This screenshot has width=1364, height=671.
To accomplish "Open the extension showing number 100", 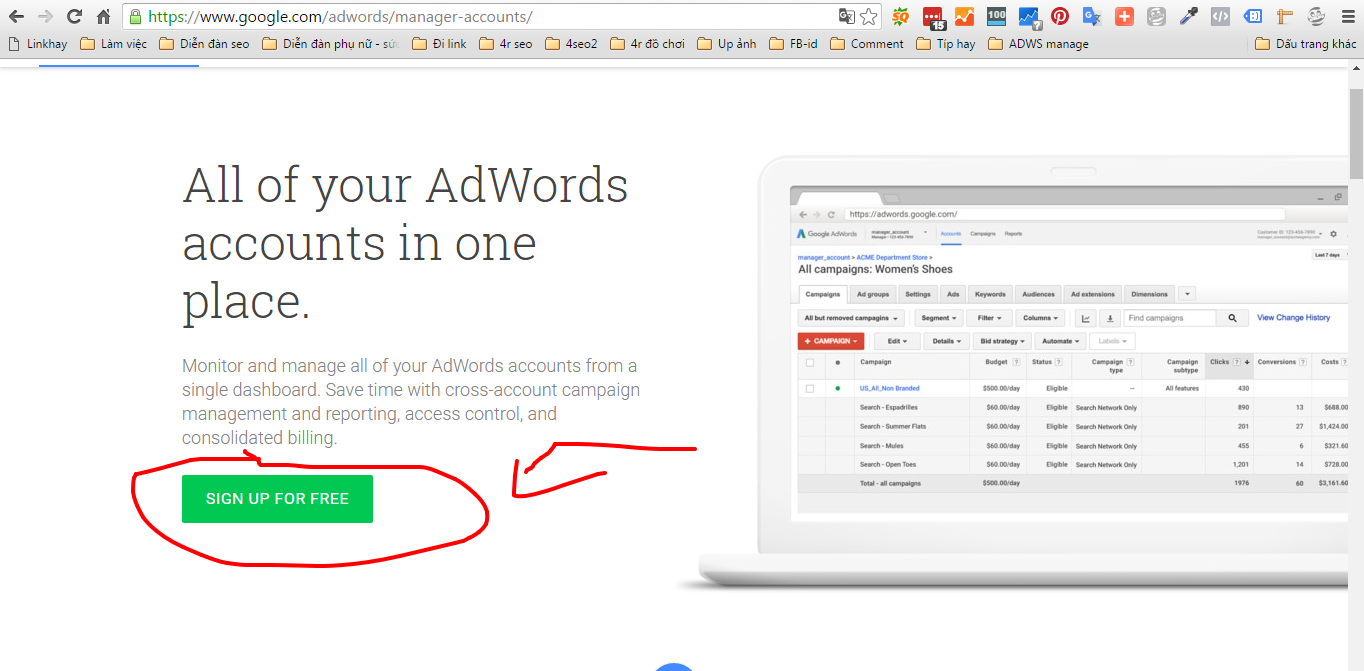I will pyautogui.click(x=996, y=16).
